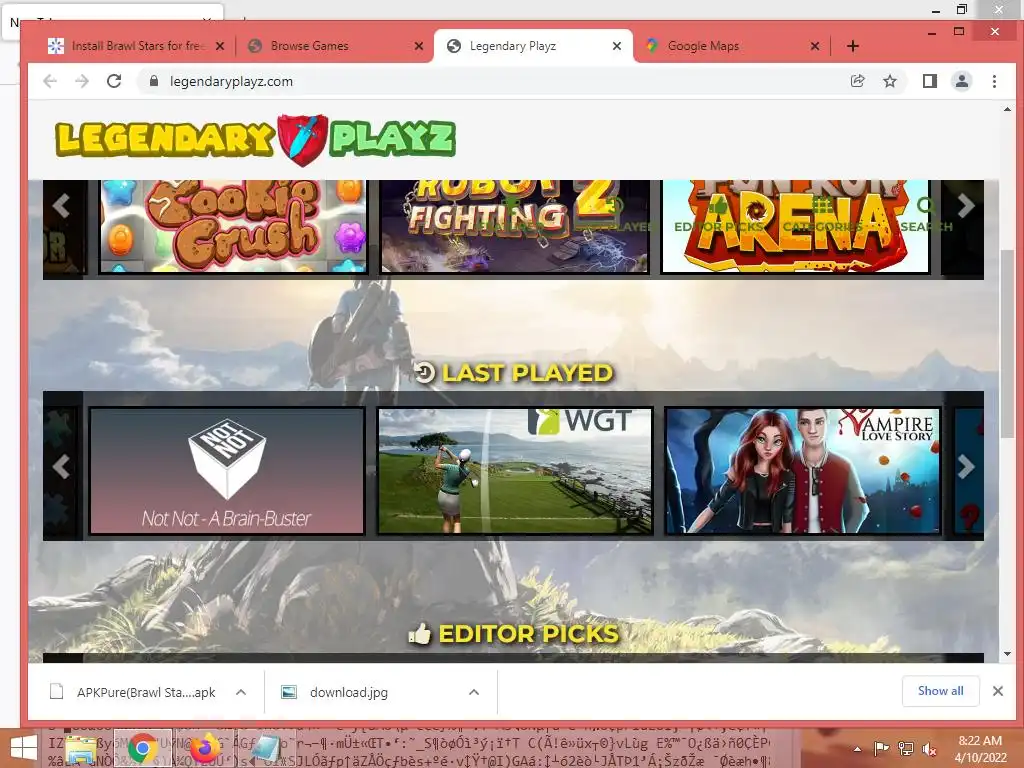
Task: Open the taskbar clock showing 8:22 AM
Action: coord(980,749)
